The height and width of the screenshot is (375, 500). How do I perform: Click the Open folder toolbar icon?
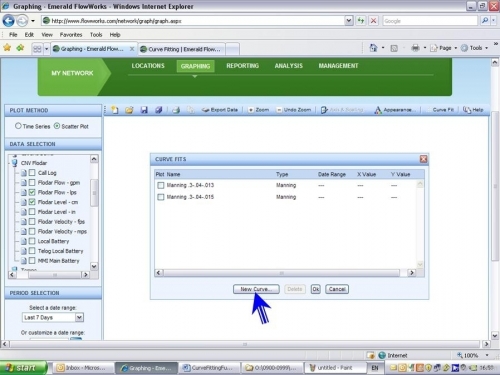129,110
